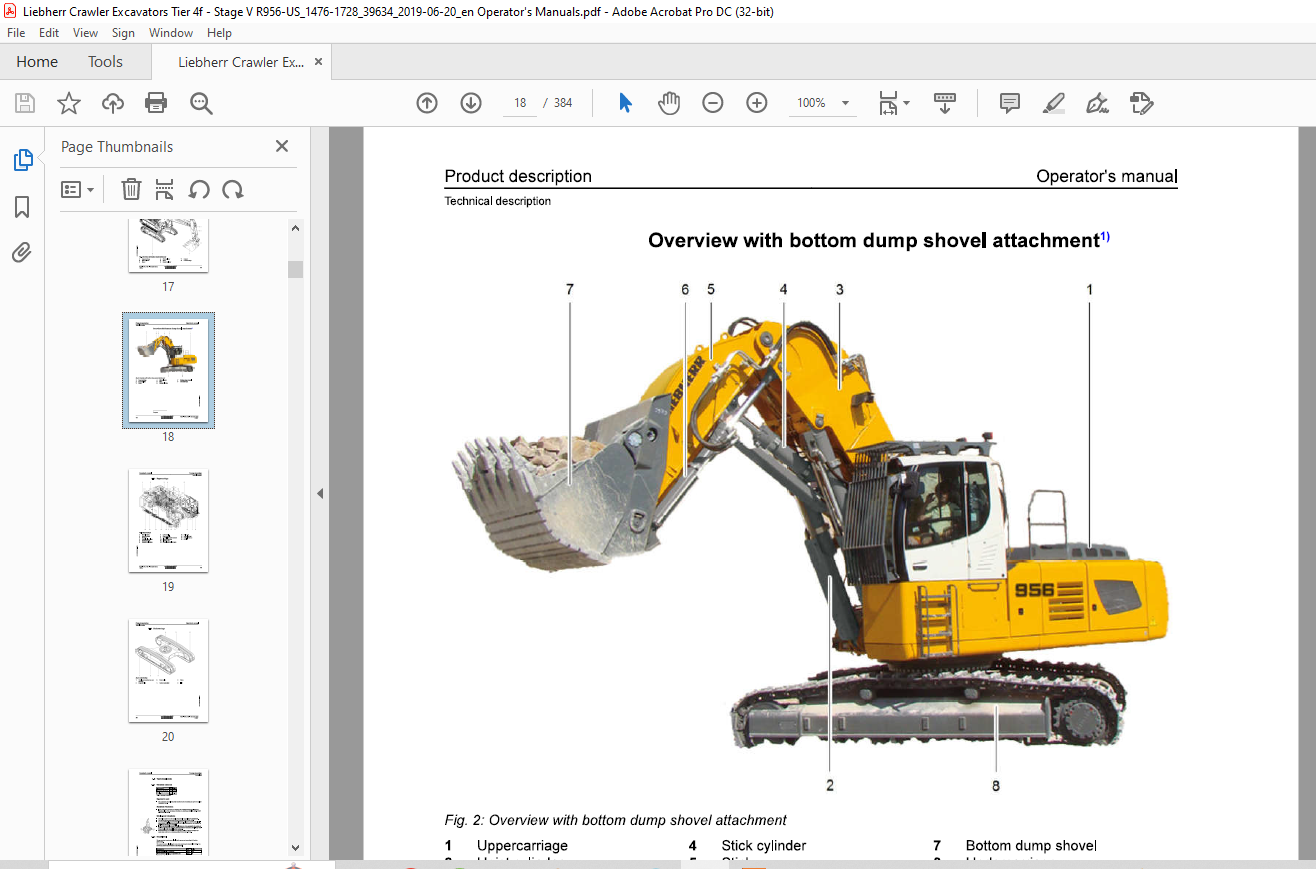Open the File menu
Viewport: 1316px width, 869px height.
click(x=16, y=33)
